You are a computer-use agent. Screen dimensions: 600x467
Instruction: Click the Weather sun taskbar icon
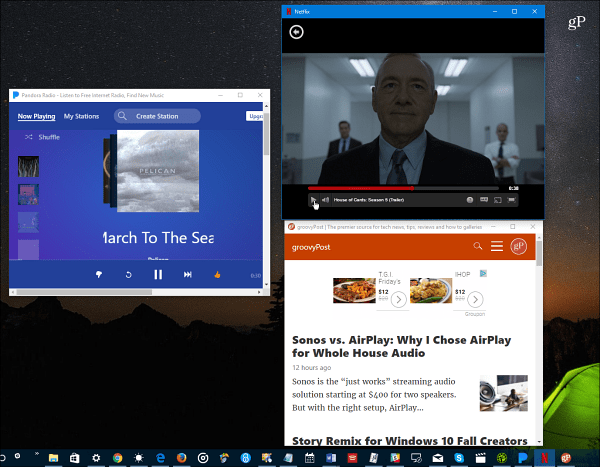click(x=139, y=457)
